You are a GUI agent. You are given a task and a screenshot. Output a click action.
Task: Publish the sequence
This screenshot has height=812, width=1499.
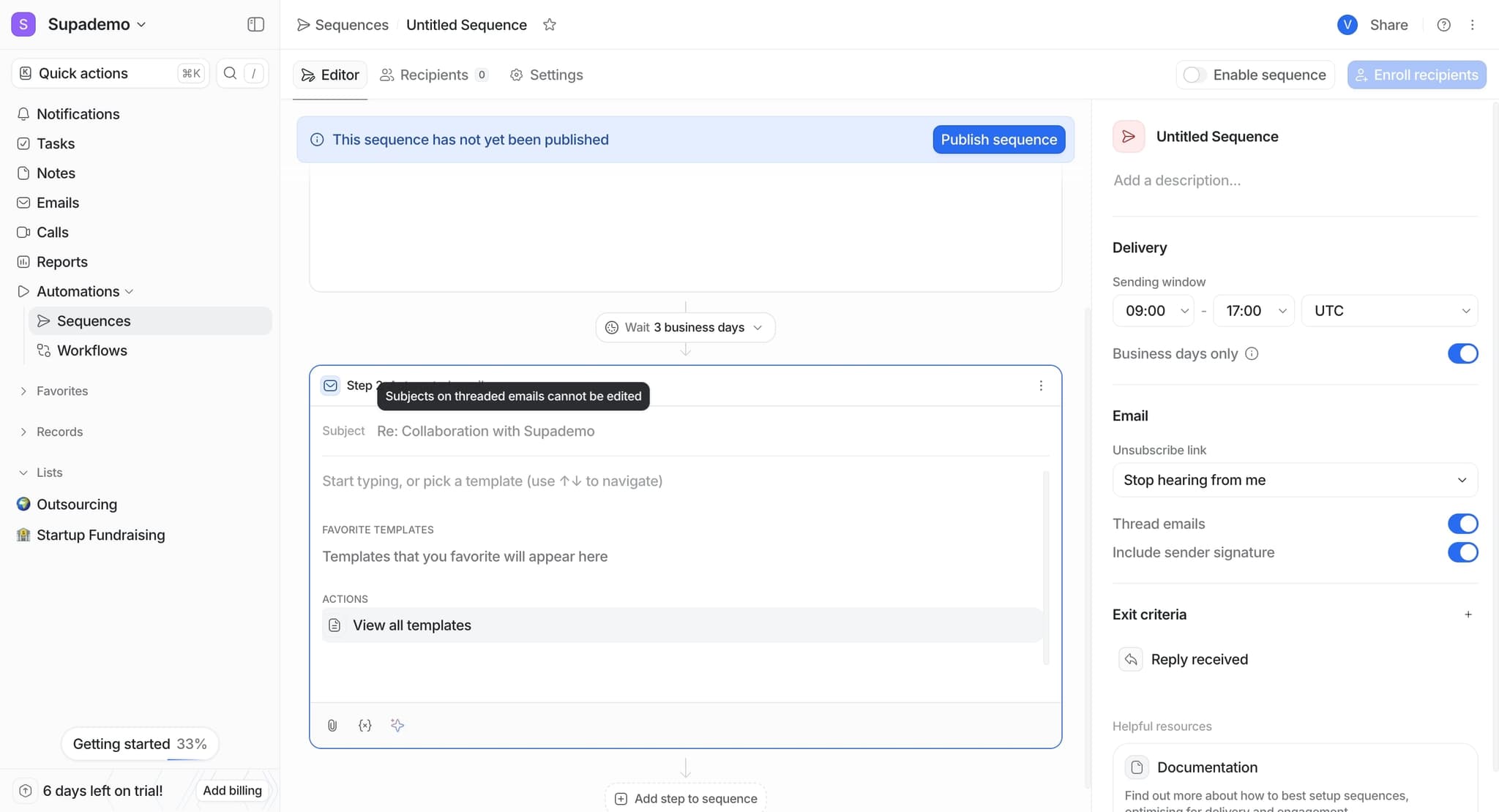pyautogui.click(x=999, y=139)
